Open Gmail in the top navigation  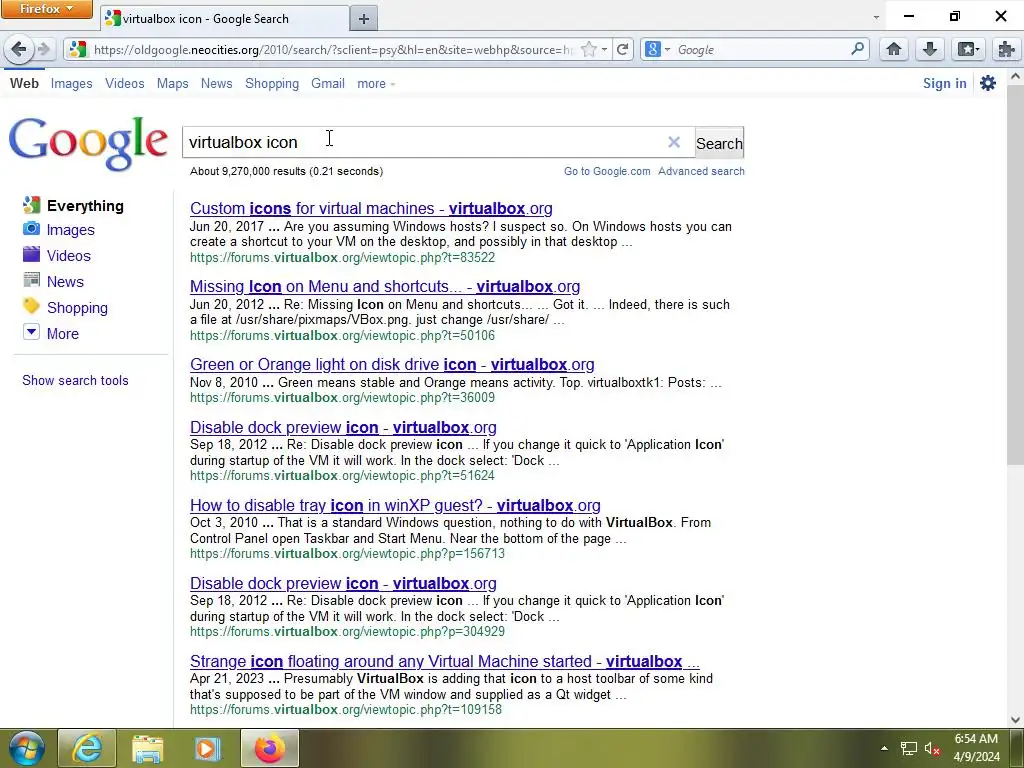coord(328,84)
